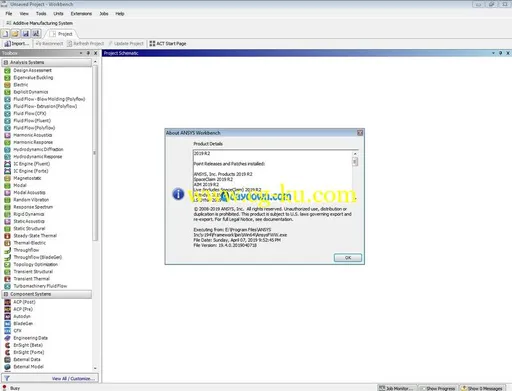Click the Transient Thermal icon

tap(7, 279)
